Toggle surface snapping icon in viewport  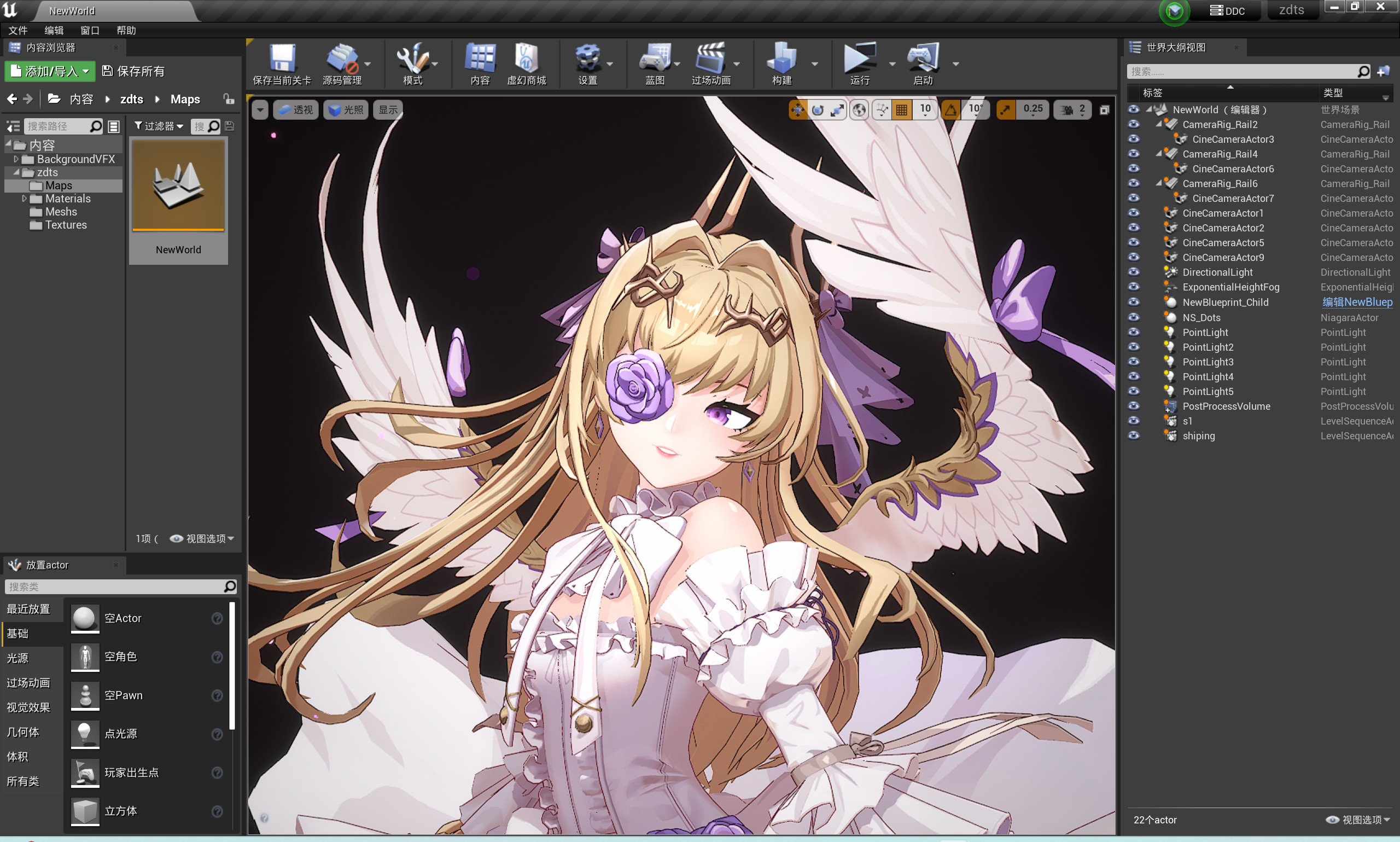click(881, 109)
